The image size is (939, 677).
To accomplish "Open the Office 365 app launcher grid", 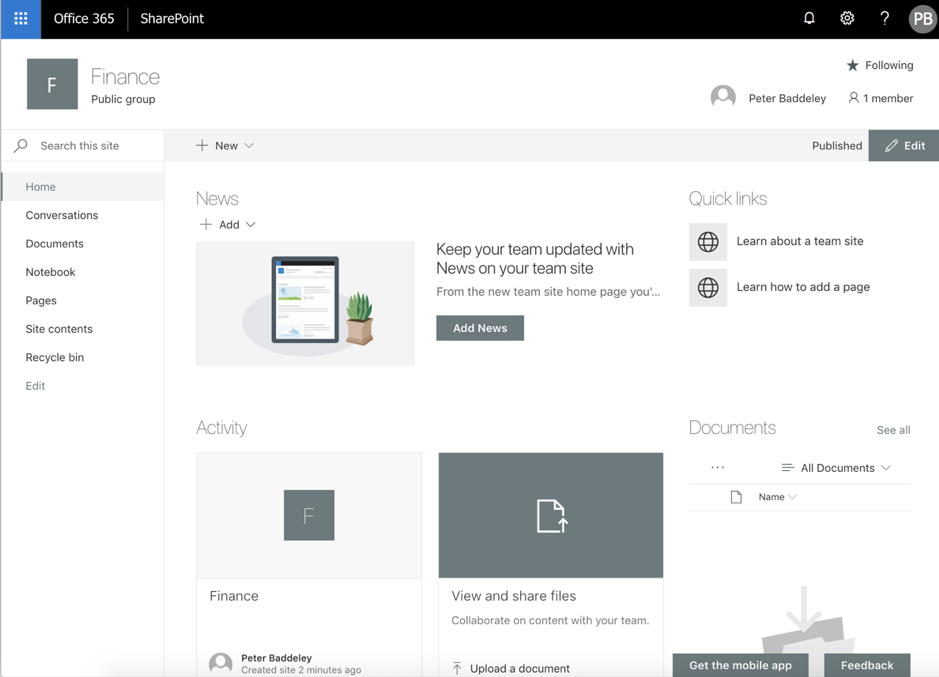I will pos(20,18).
